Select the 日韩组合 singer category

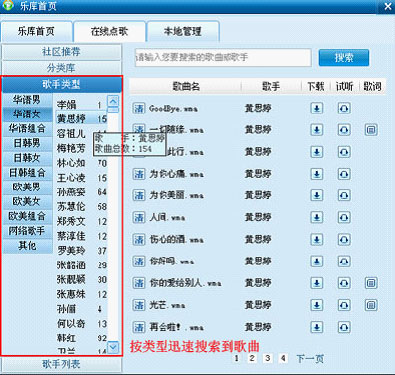(x=27, y=173)
